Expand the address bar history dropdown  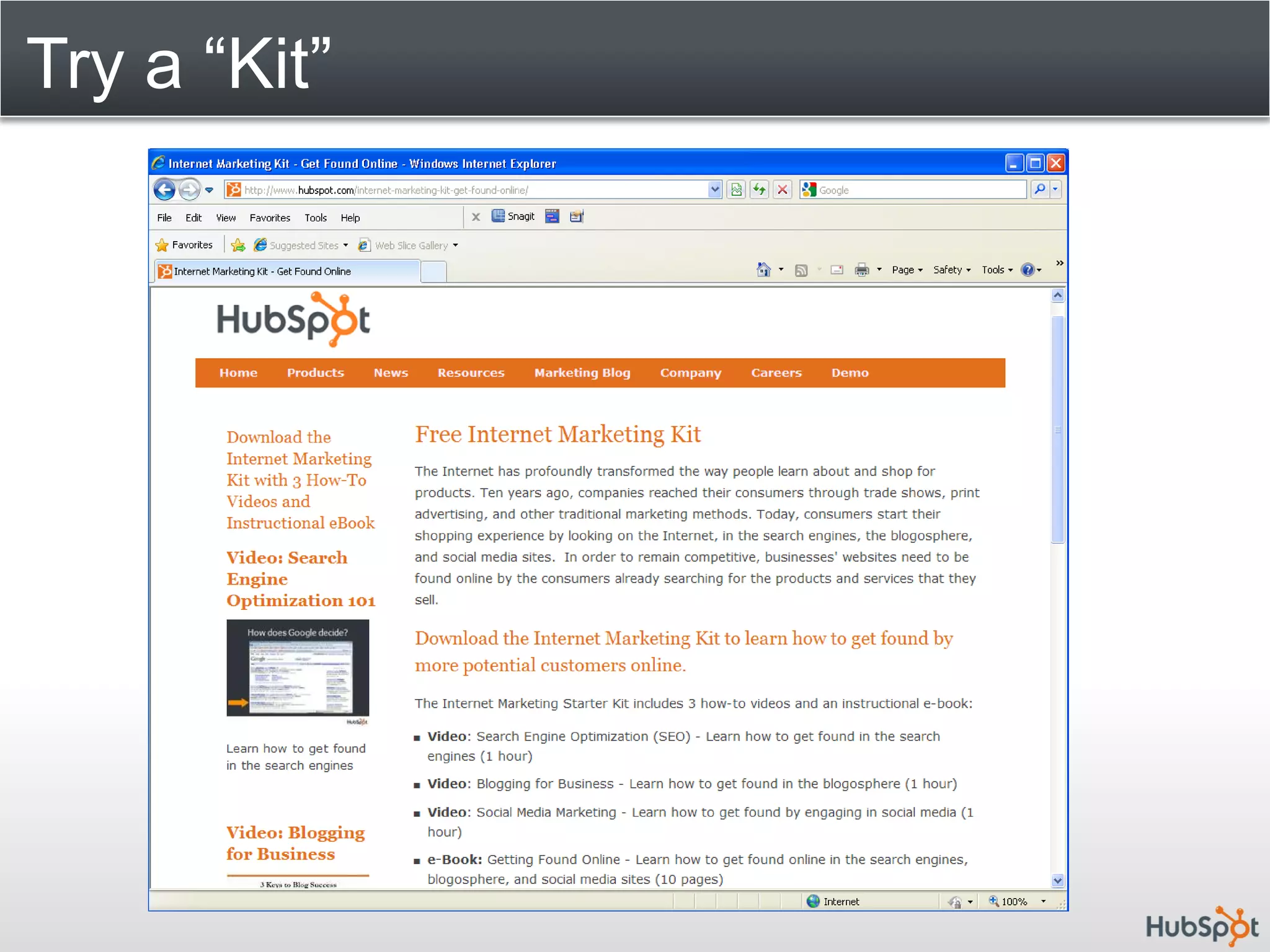pos(714,190)
